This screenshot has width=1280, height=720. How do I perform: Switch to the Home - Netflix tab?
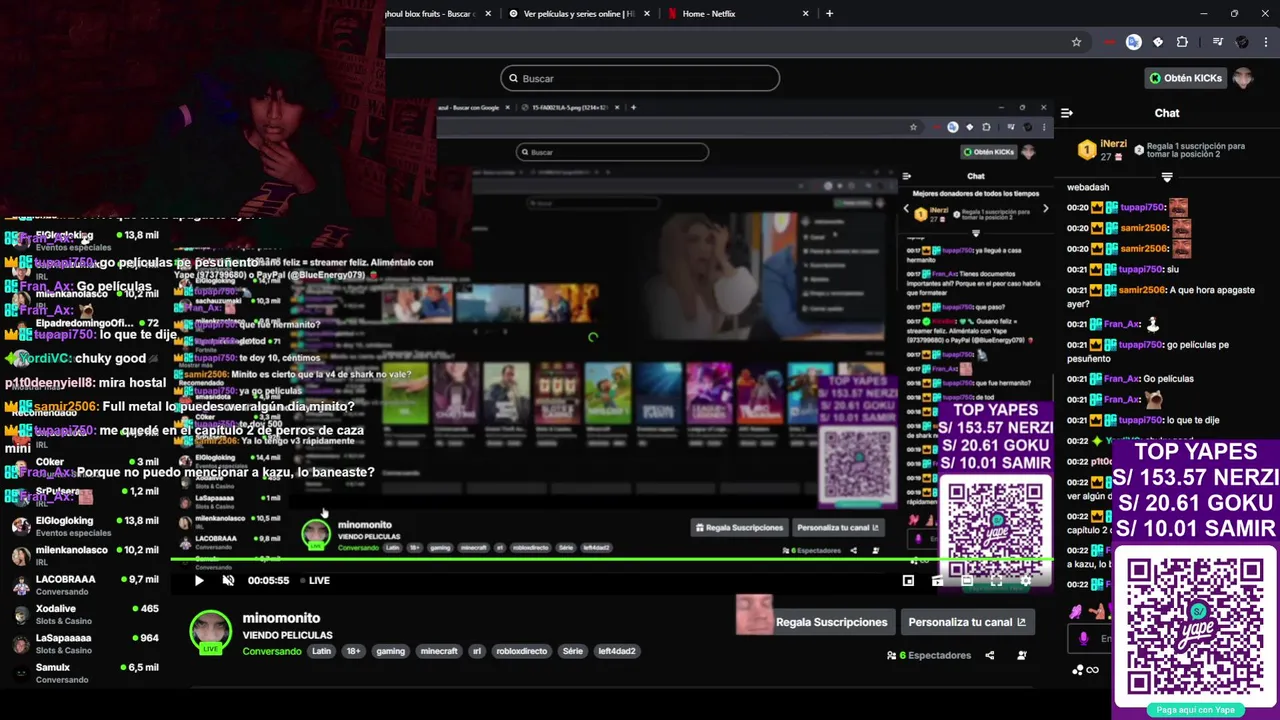pos(740,14)
